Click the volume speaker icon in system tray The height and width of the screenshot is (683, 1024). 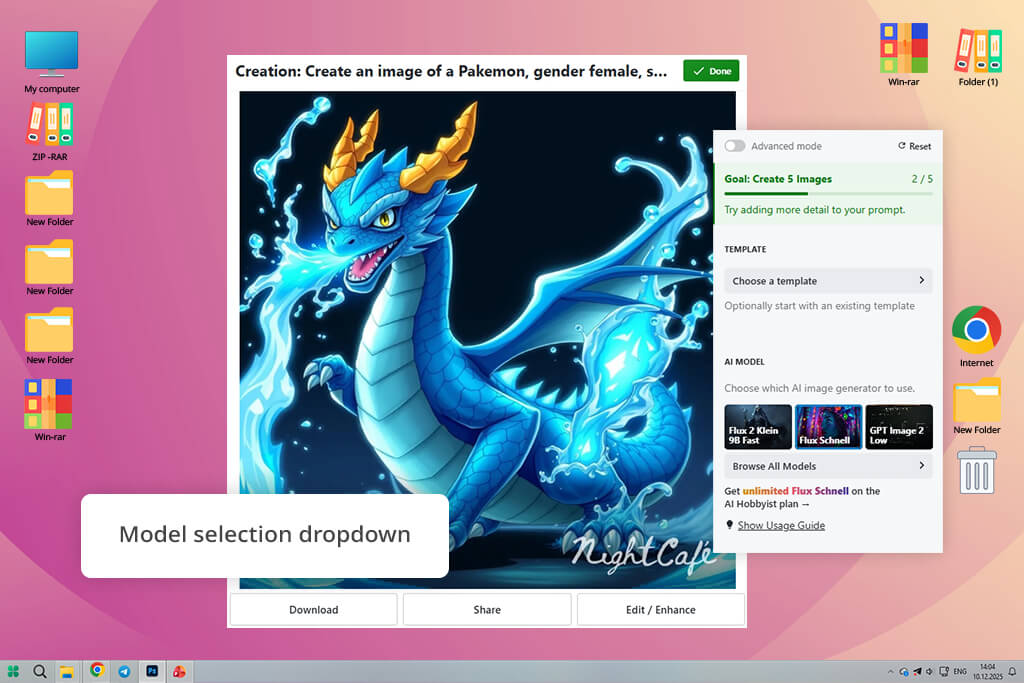click(929, 671)
